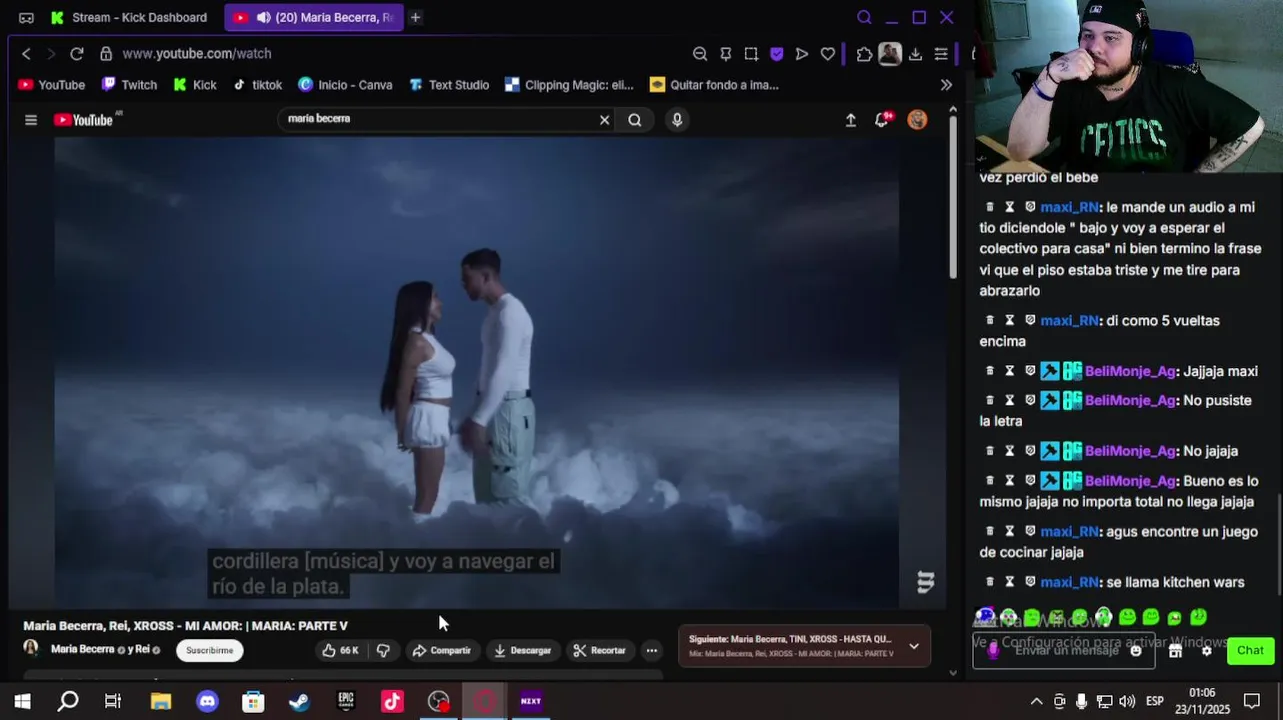Run the YouTube search magnifier button
Screen dimensions: 1283x720
(635, 120)
